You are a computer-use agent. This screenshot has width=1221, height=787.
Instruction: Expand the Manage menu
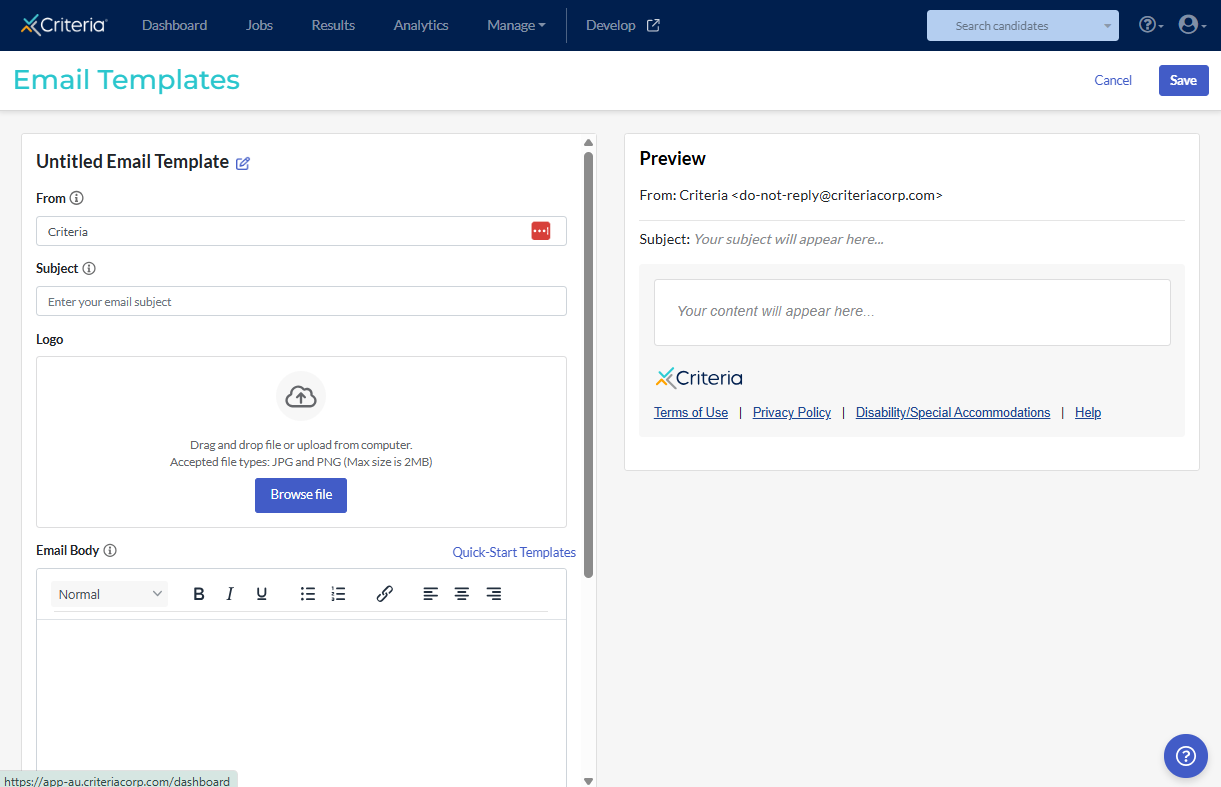[516, 25]
